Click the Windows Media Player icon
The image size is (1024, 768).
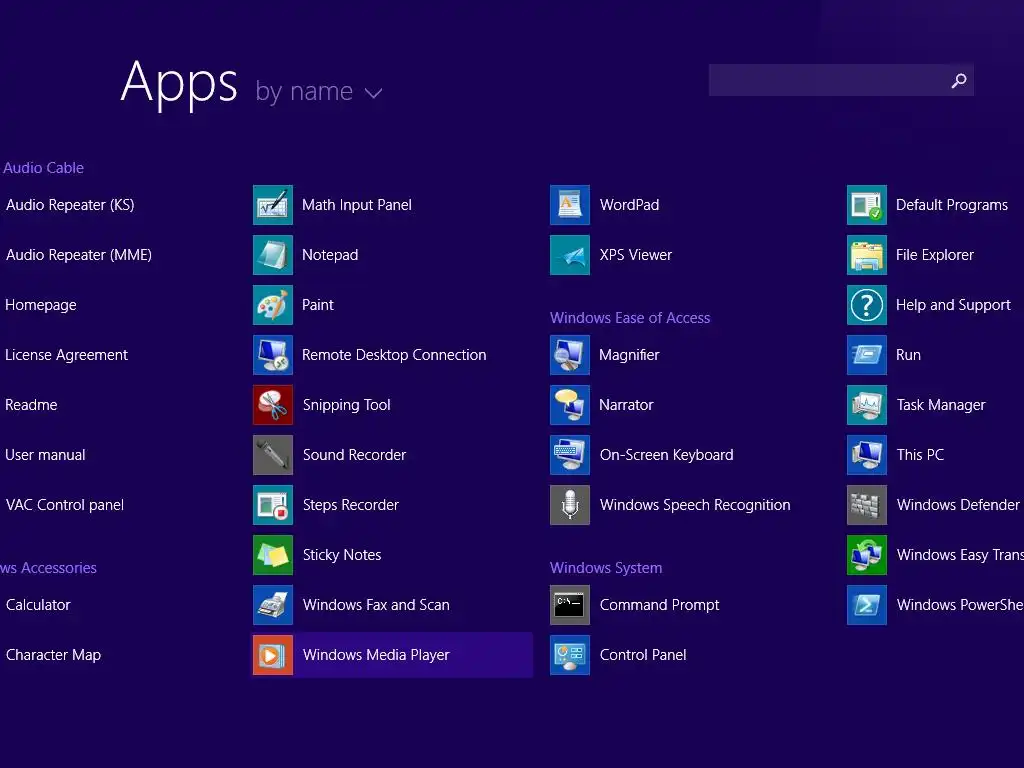point(273,655)
